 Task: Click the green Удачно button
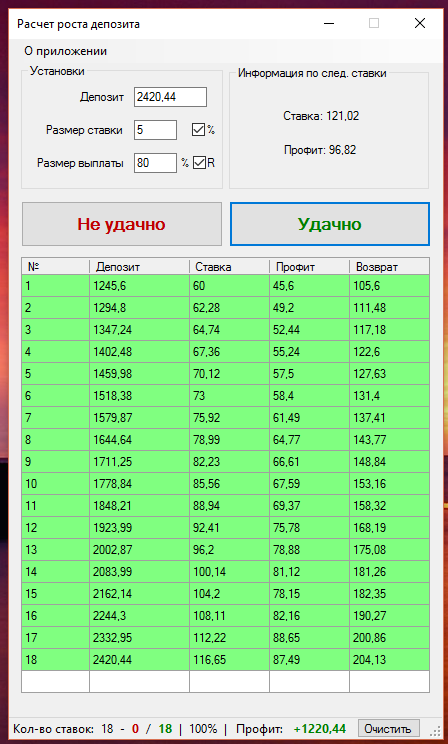point(330,224)
